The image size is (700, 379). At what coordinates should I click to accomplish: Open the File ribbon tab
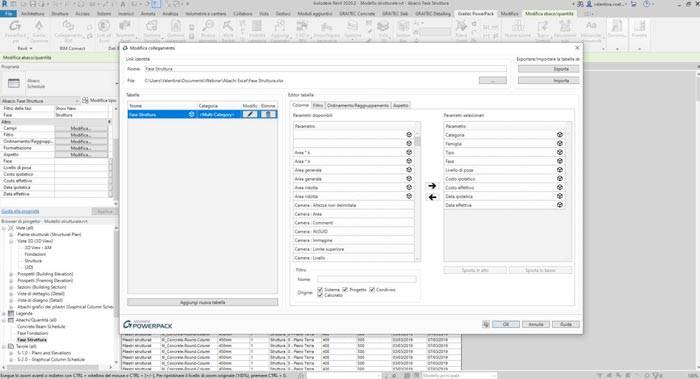point(8,14)
